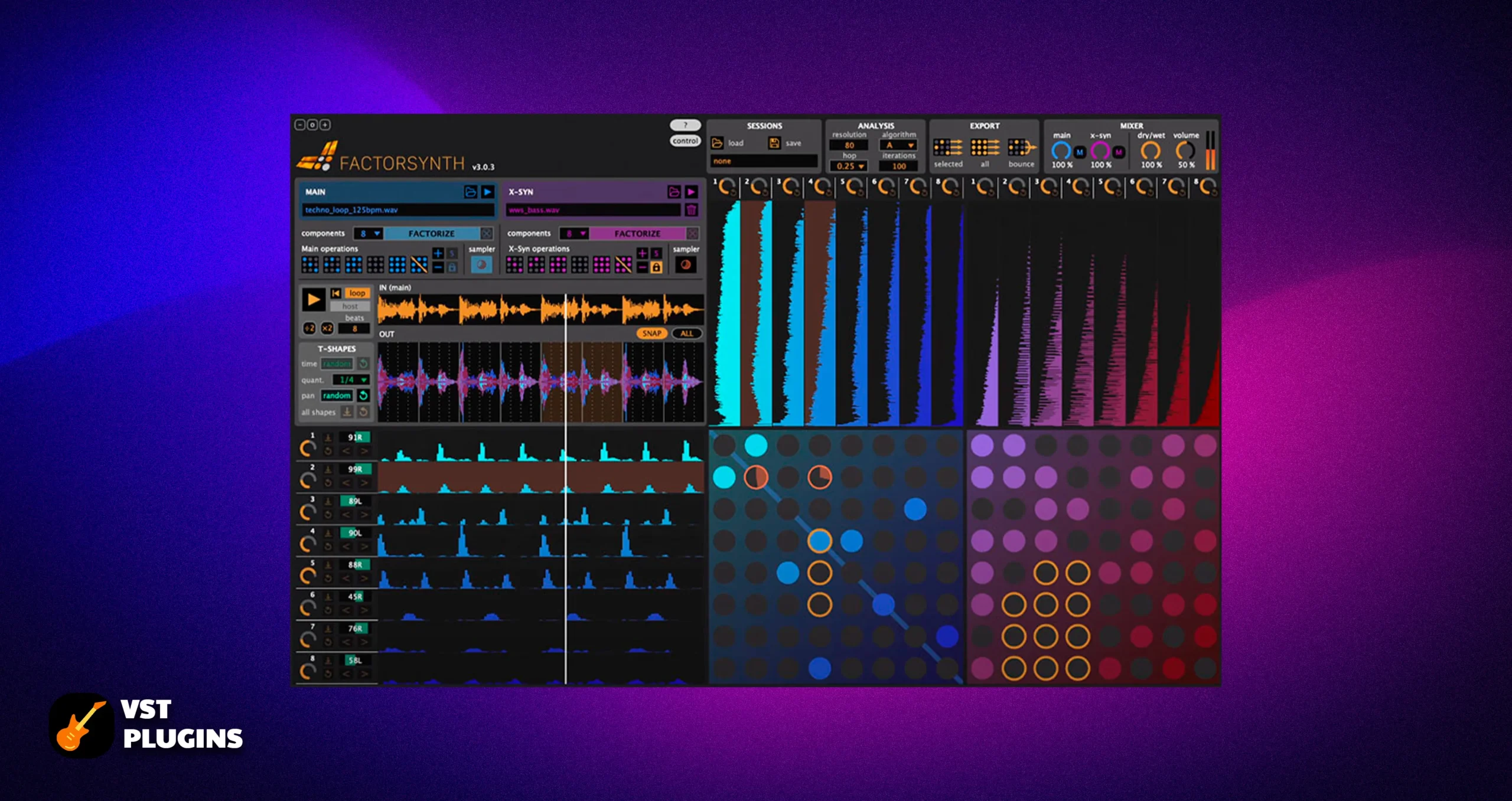Click the all shapes download icon

tap(347, 412)
